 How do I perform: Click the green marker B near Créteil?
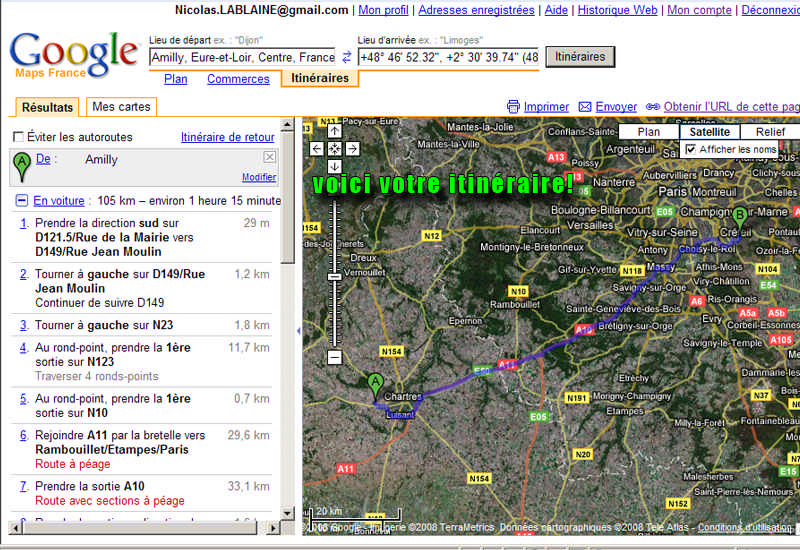click(739, 218)
